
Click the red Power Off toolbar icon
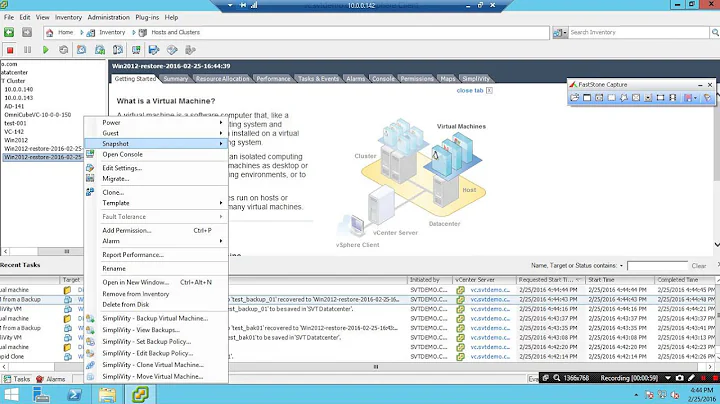(x=10, y=50)
